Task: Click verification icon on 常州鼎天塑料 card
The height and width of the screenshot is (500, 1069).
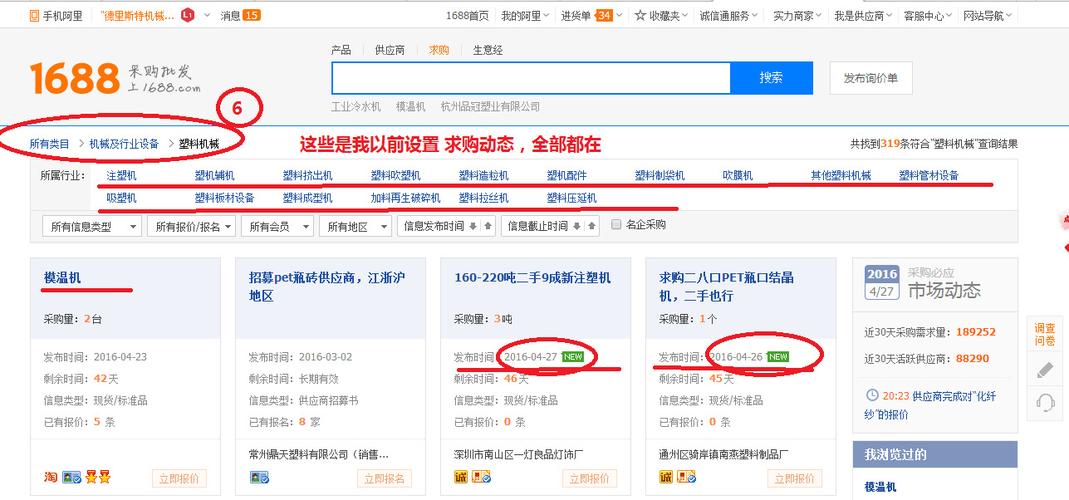Action: [259, 477]
